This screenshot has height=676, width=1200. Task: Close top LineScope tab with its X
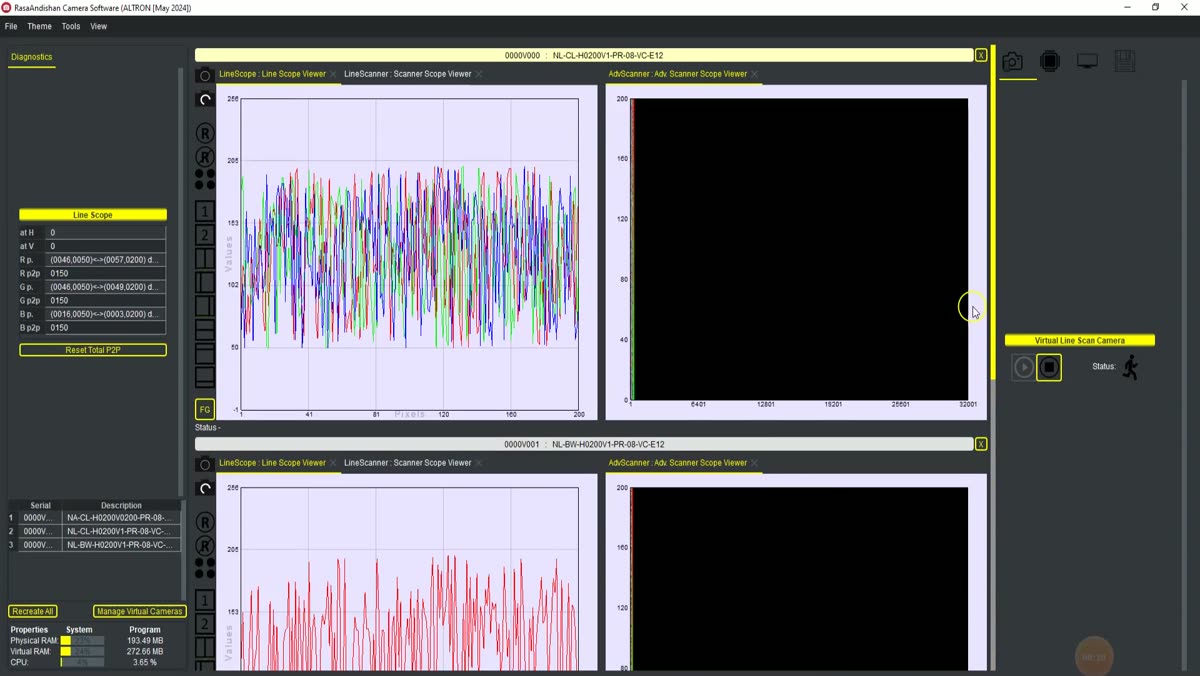(x=333, y=74)
